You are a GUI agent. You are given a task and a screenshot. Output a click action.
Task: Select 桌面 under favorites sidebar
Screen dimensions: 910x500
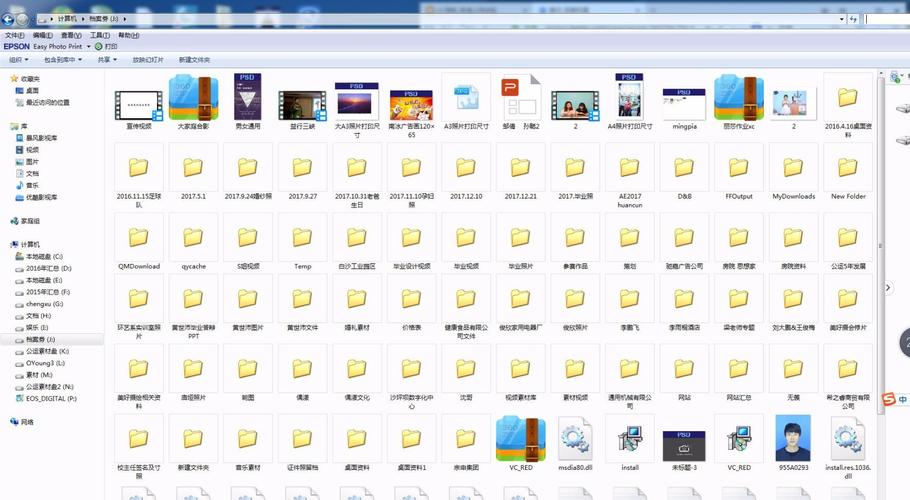pyautogui.click(x=27, y=90)
